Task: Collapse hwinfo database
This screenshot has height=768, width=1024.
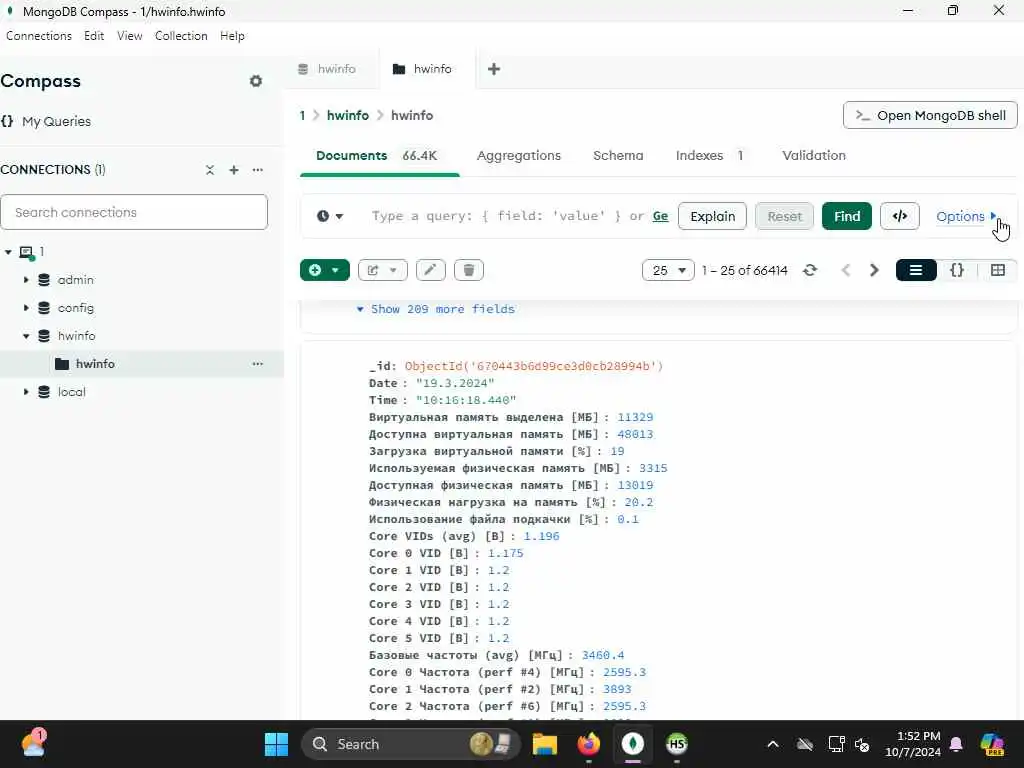Action: click(x=26, y=336)
